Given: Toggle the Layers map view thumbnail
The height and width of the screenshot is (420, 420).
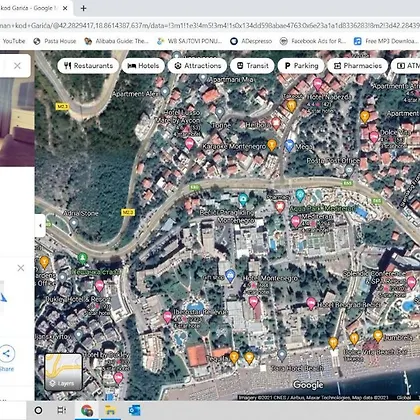Looking at the screenshot, I should tap(63, 372).
